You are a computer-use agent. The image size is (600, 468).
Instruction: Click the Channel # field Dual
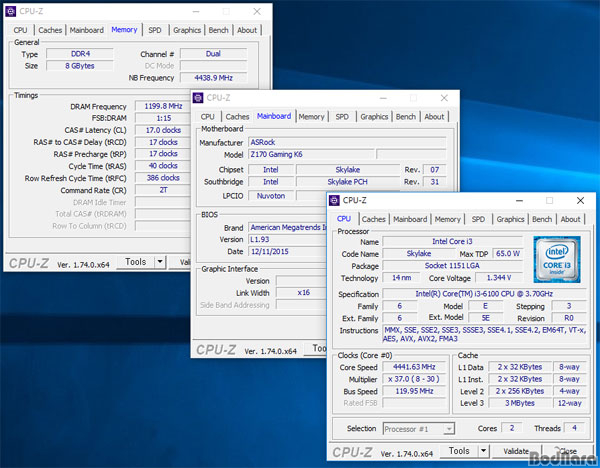tap(214, 54)
